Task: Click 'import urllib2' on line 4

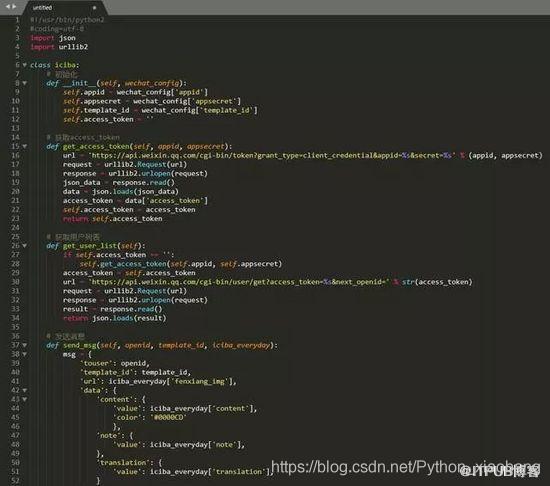Action: (59, 47)
